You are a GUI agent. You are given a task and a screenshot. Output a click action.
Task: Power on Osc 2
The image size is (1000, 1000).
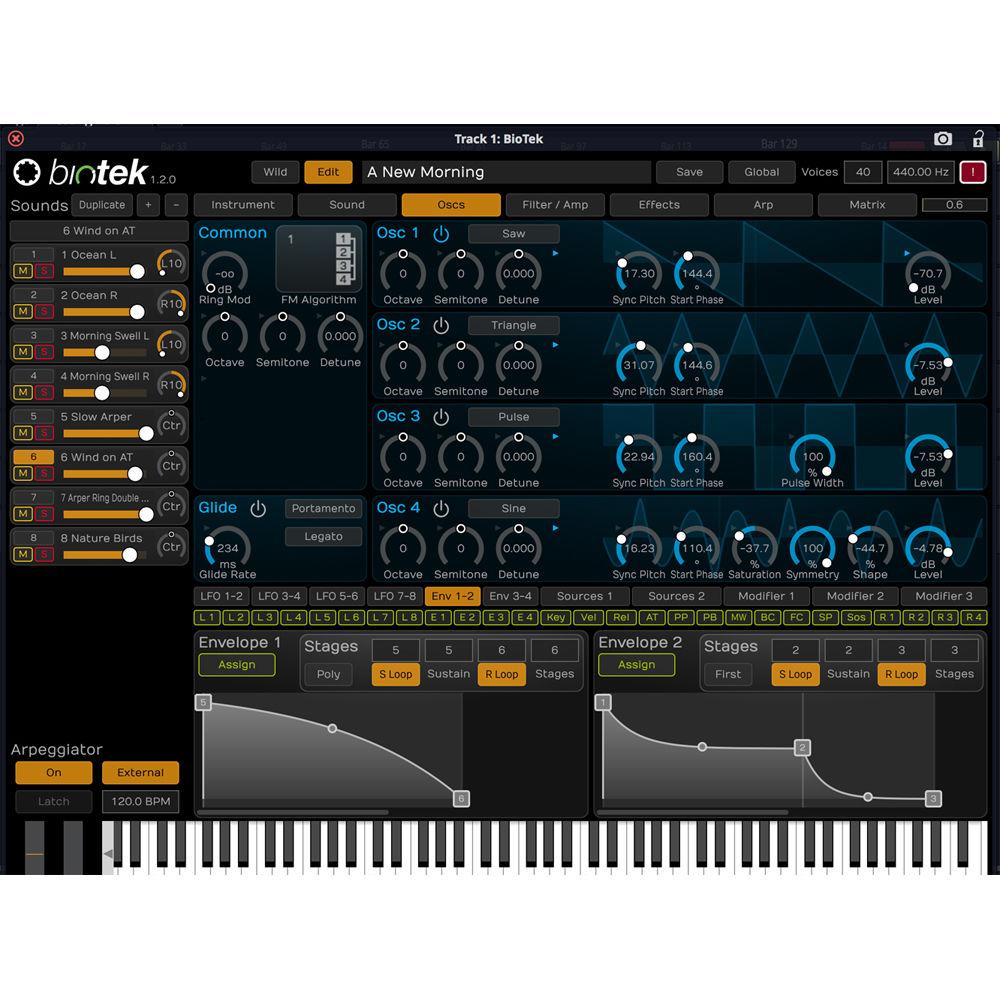click(x=440, y=324)
